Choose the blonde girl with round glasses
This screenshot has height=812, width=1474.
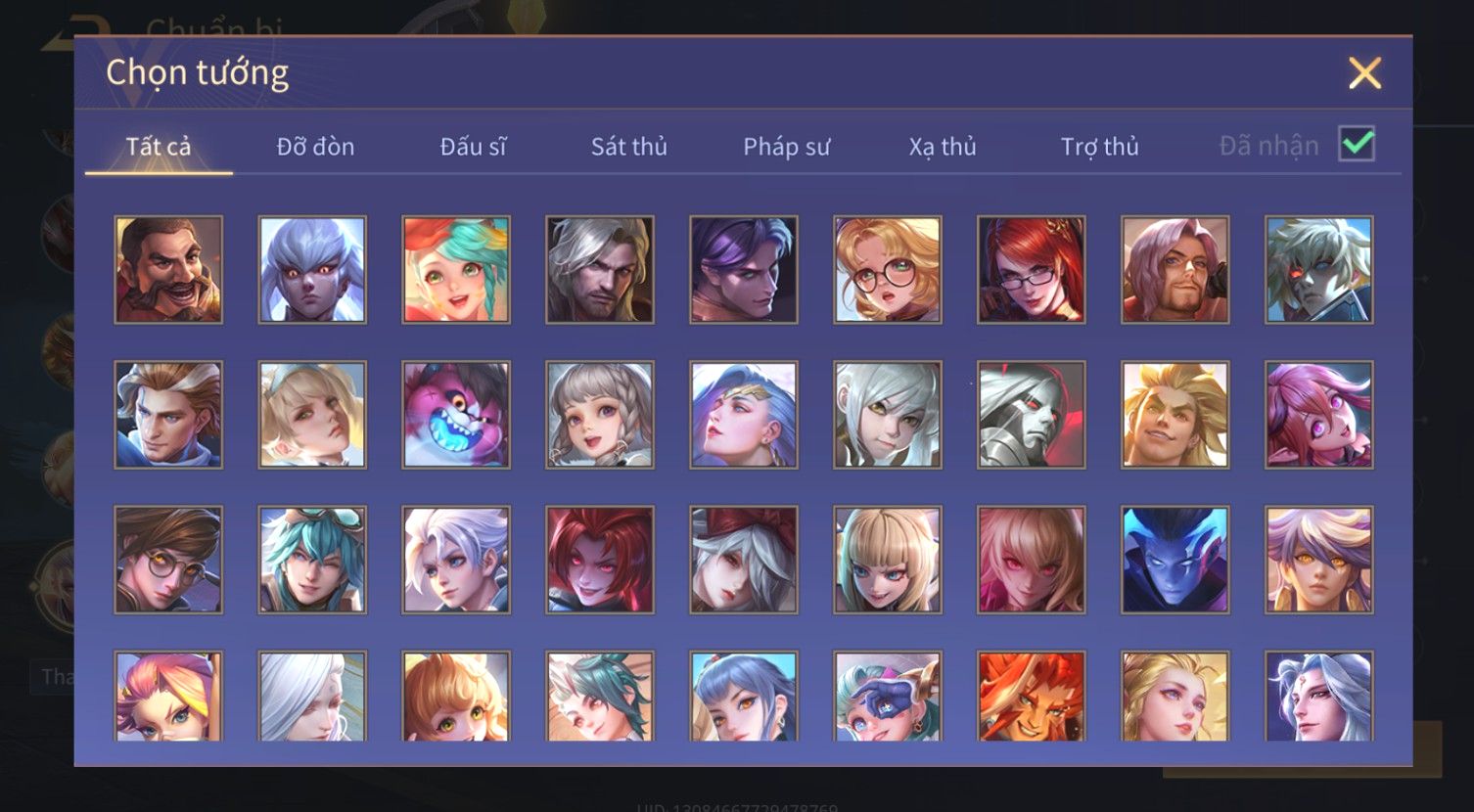[x=888, y=270]
